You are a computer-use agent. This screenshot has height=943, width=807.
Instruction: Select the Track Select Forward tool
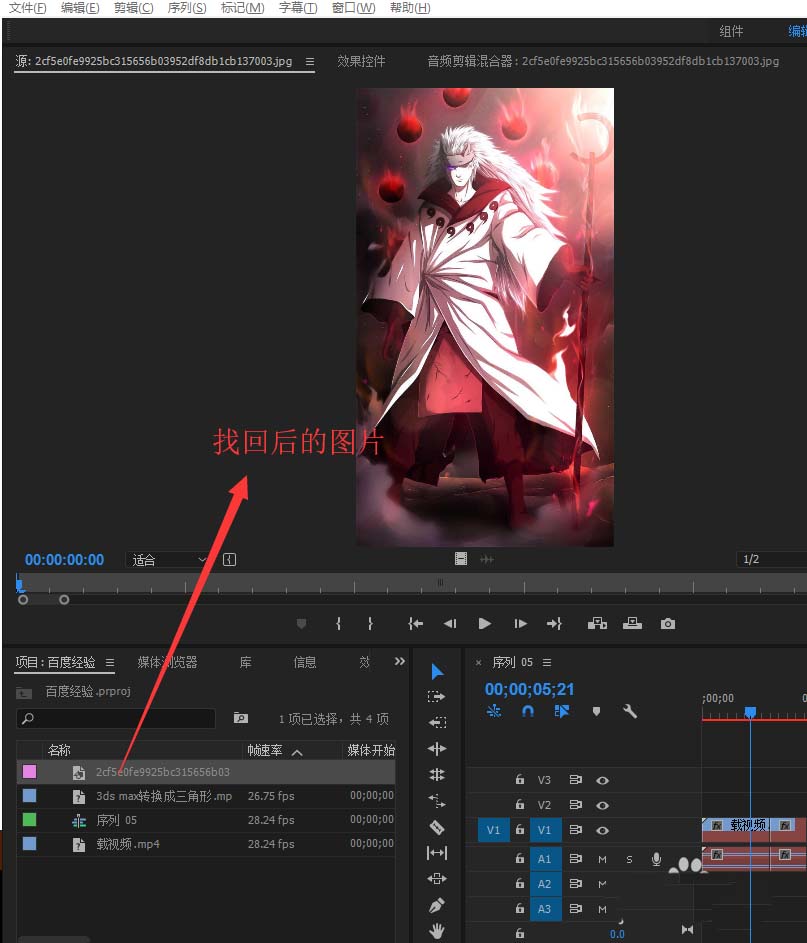point(437,696)
